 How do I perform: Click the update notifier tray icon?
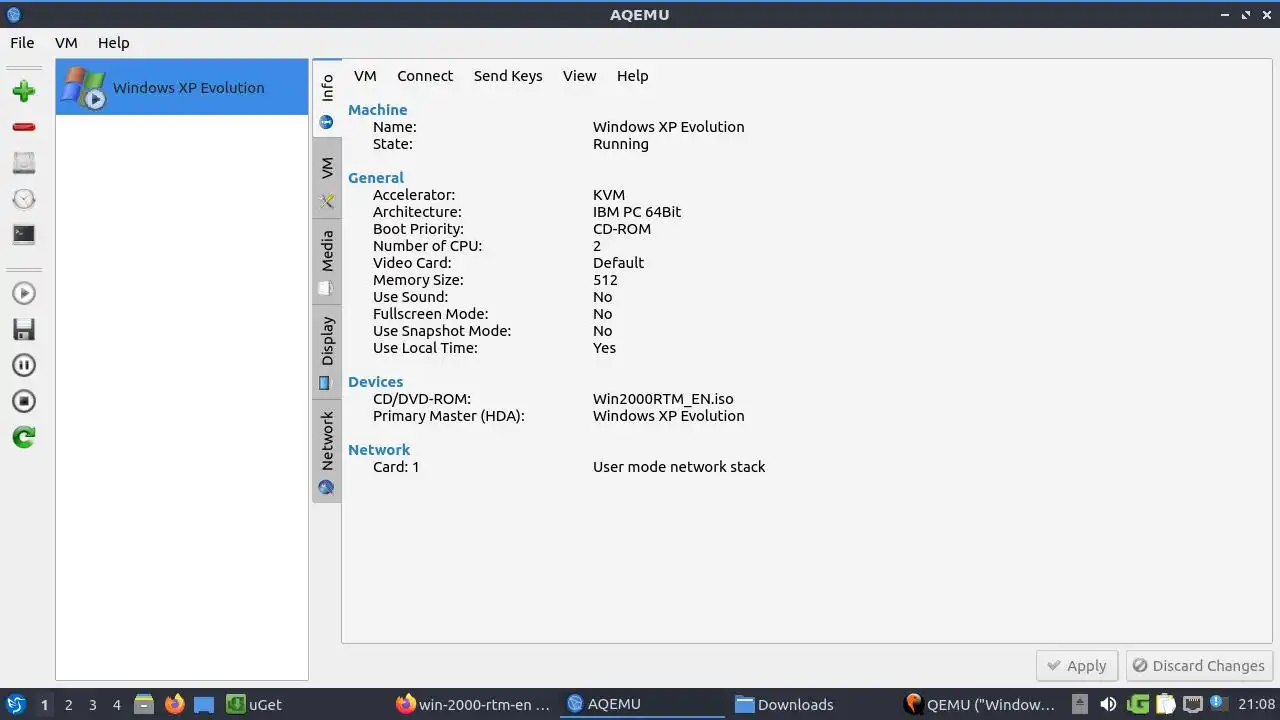[x=1219, y=703]
